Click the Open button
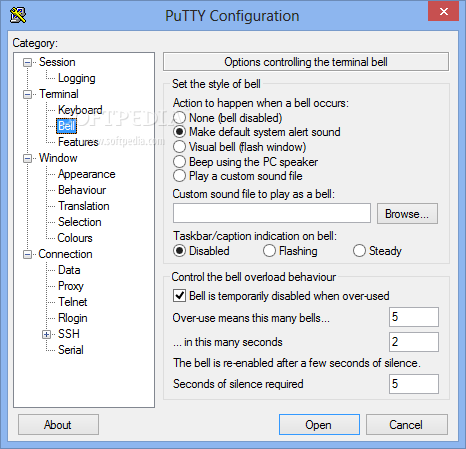The image size is (466, 449). coord(319,425)
